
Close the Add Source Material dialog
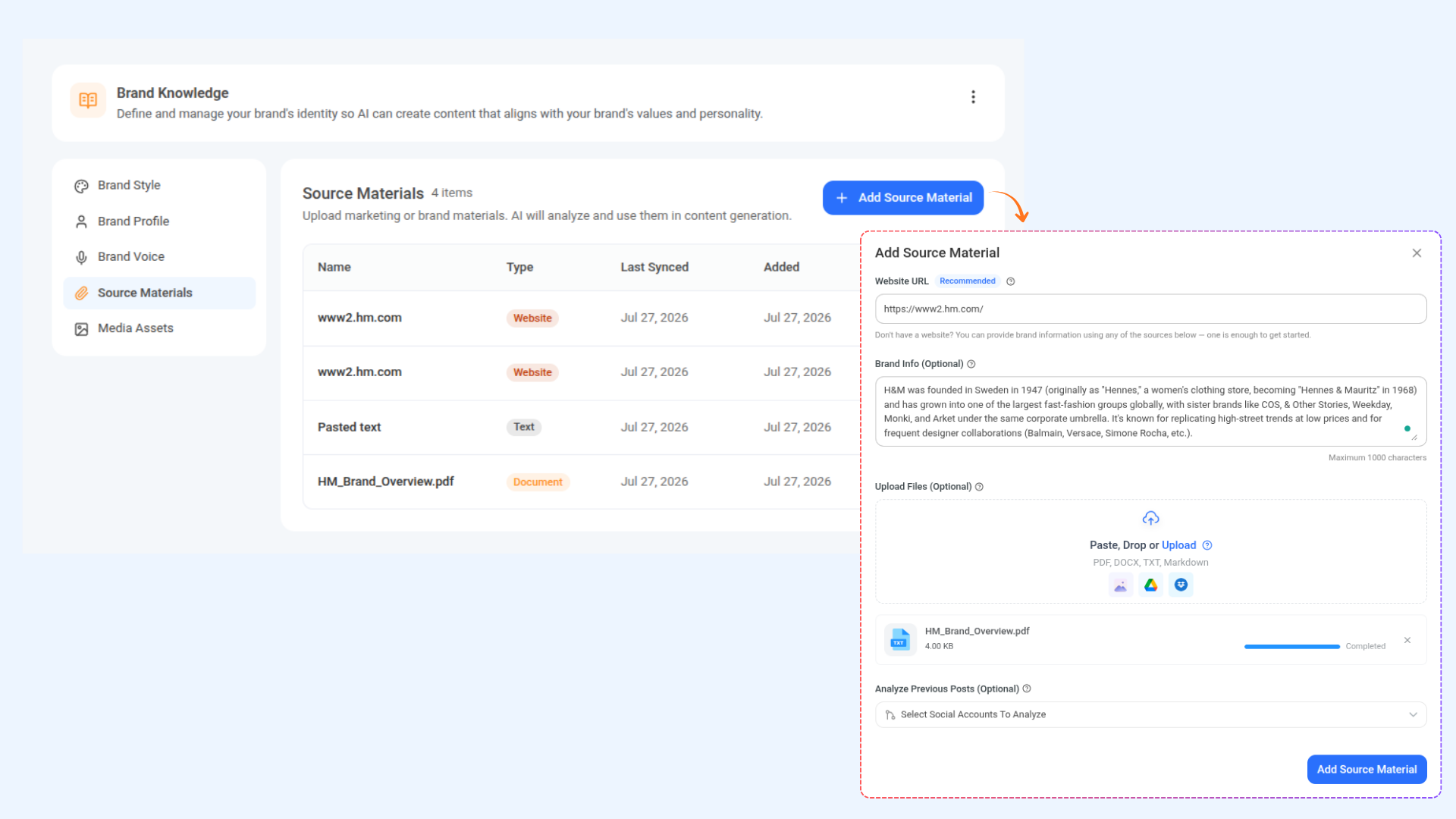coord(1417,253)
